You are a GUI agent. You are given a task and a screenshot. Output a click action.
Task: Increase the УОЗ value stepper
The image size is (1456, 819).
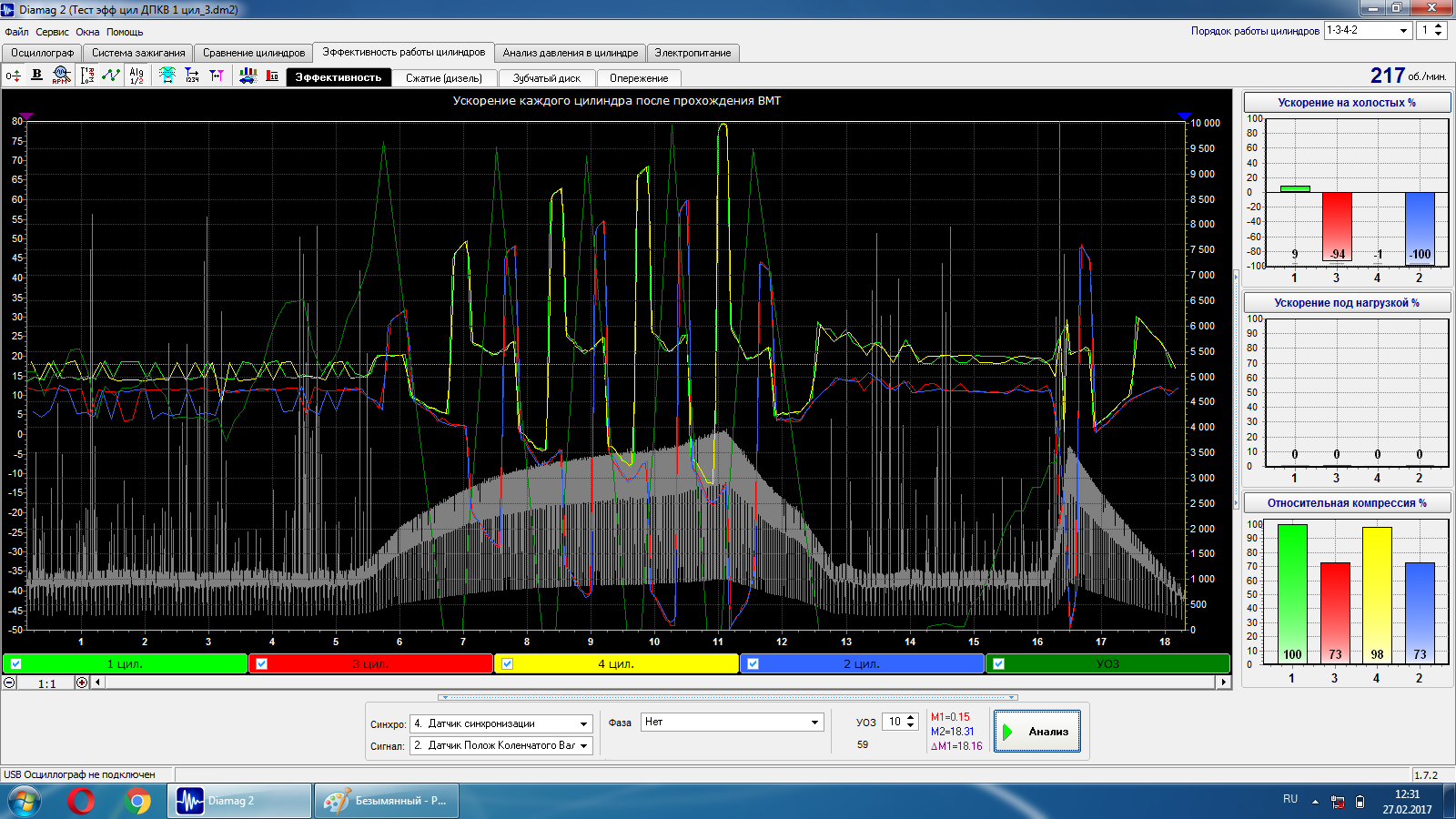coord(911,718)
